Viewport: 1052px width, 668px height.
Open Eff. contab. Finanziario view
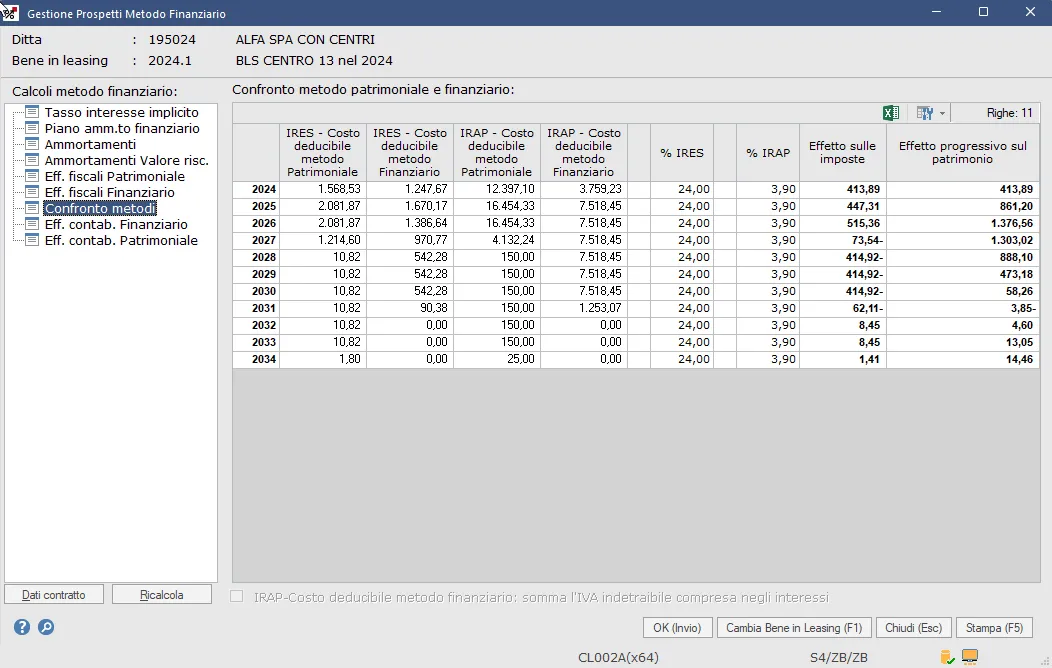tap(116, 225)
